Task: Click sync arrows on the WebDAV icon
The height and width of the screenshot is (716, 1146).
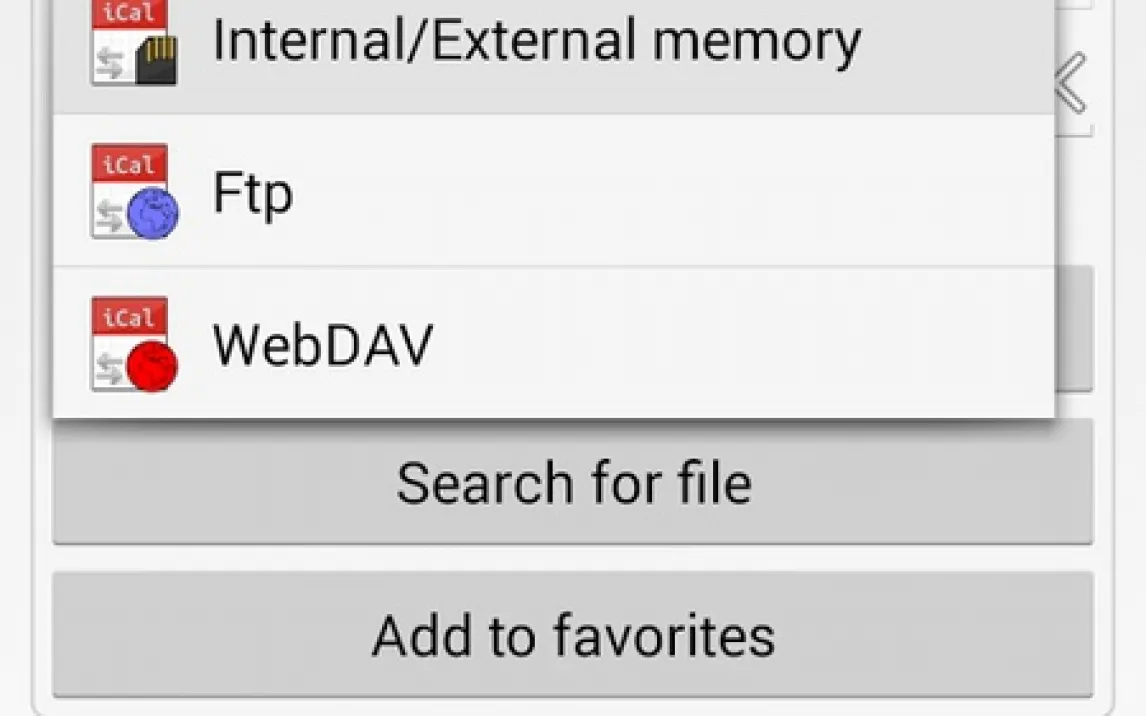Action: coord(108,366)
